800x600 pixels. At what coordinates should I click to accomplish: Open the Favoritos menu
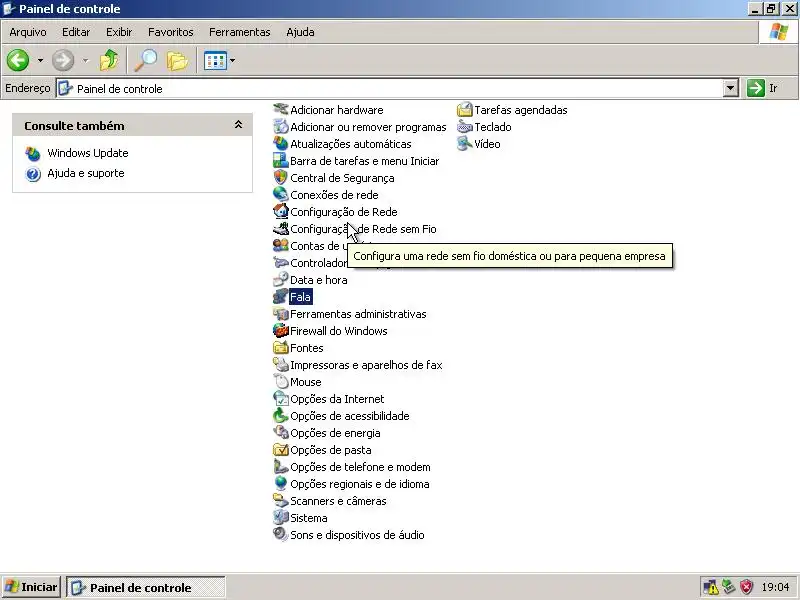click(170, 32)
